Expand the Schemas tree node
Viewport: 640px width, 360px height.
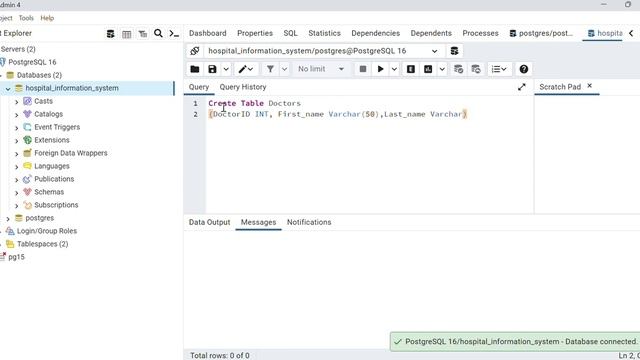point(17,193)
